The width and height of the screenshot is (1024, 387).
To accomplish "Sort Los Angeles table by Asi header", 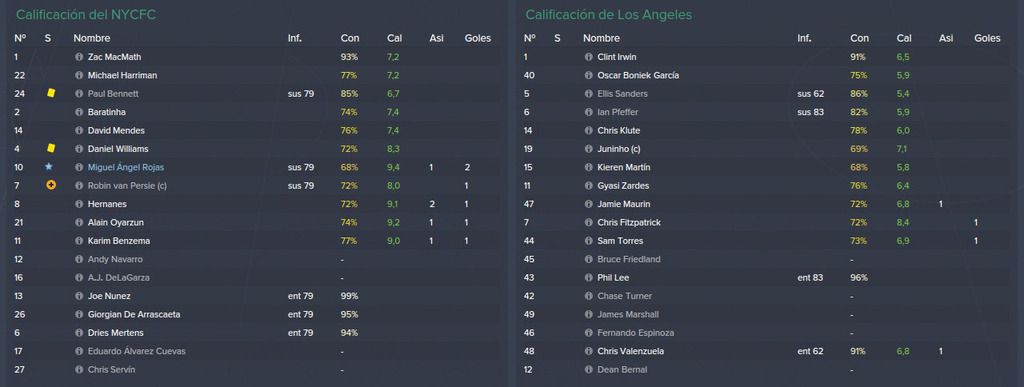I will (946, 39).
